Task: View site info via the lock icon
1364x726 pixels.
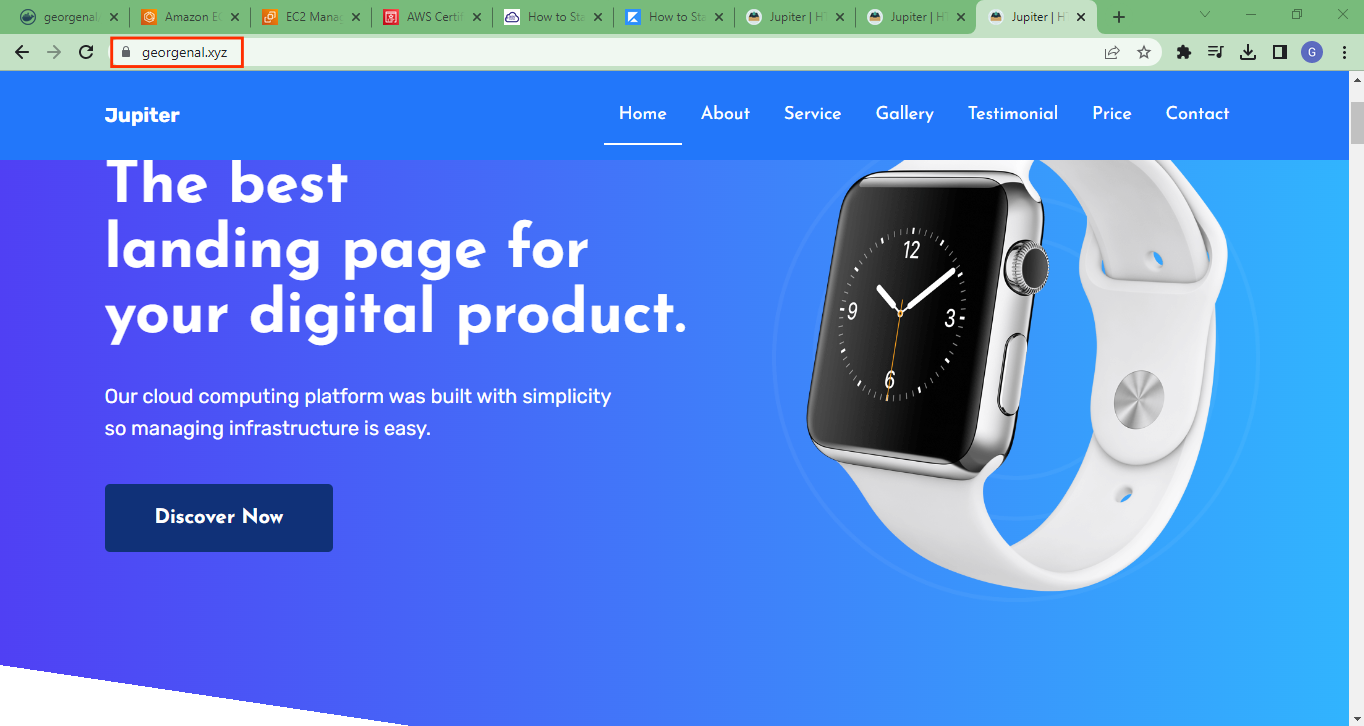Action: point(126,53)
